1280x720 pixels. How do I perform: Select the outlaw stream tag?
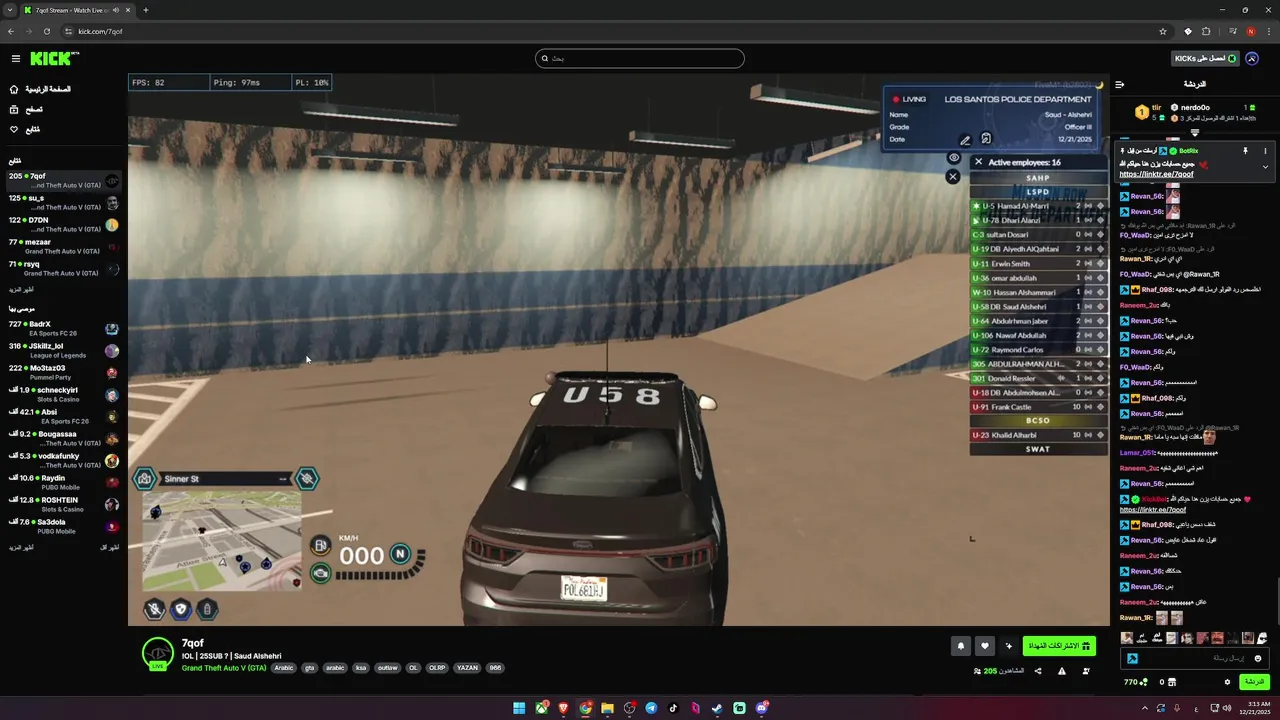(387, 668)
